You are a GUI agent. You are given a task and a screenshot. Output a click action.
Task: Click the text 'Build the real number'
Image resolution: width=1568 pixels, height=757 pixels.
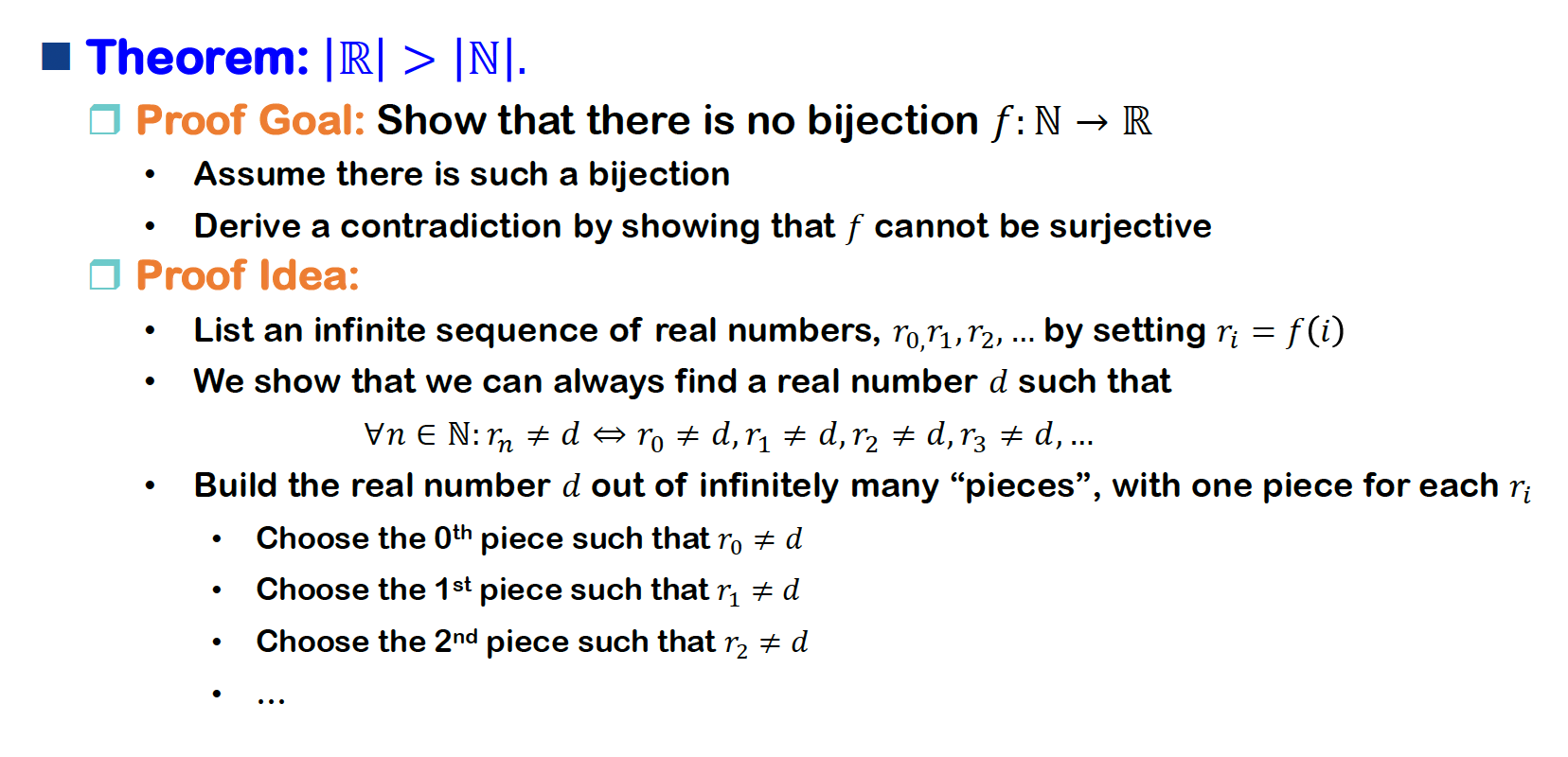371,485
